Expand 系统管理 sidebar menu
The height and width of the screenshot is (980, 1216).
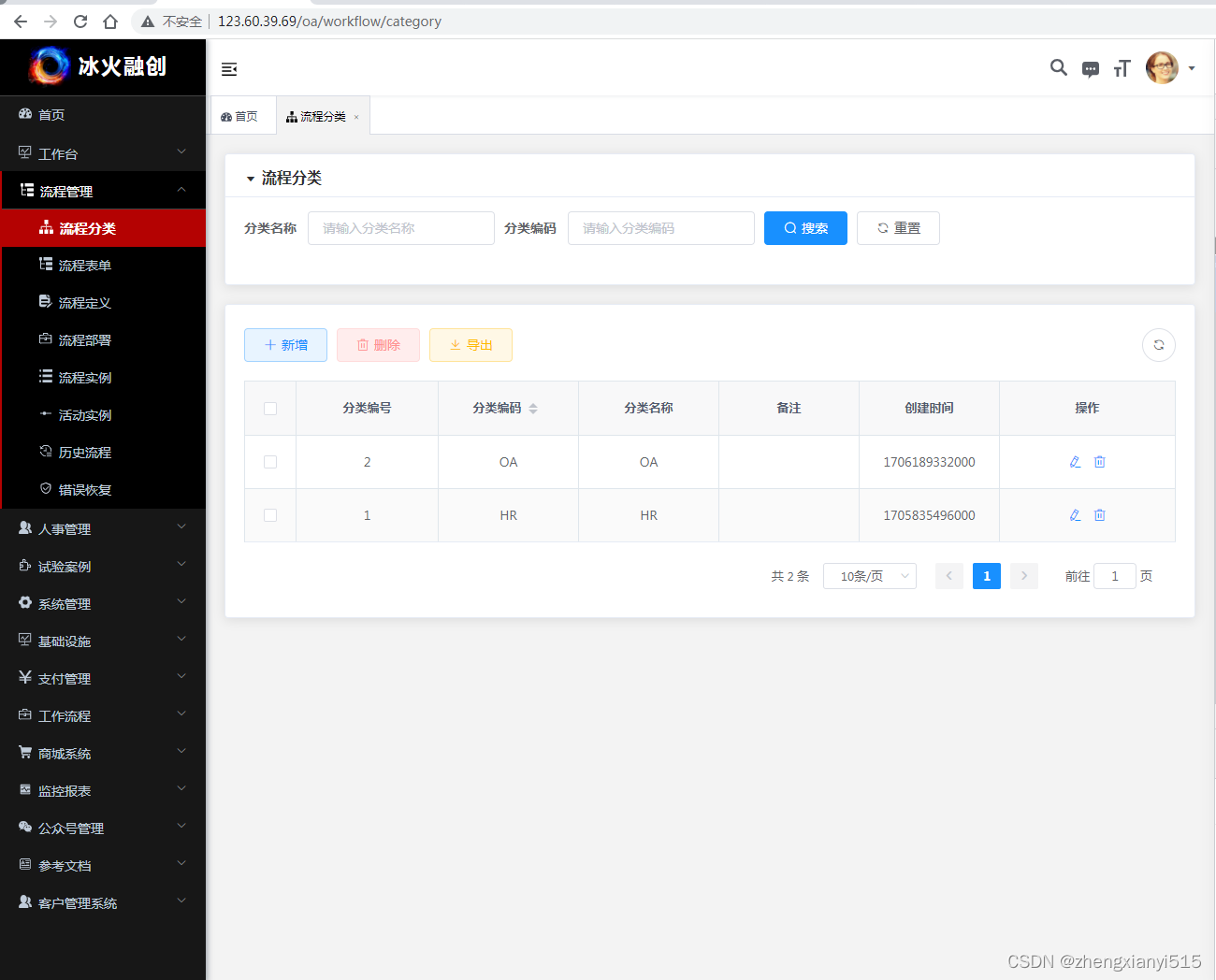click(103, 603)
